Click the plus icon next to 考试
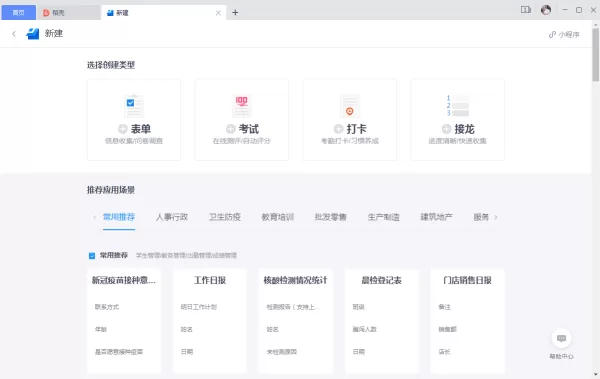 coord(230,129)
